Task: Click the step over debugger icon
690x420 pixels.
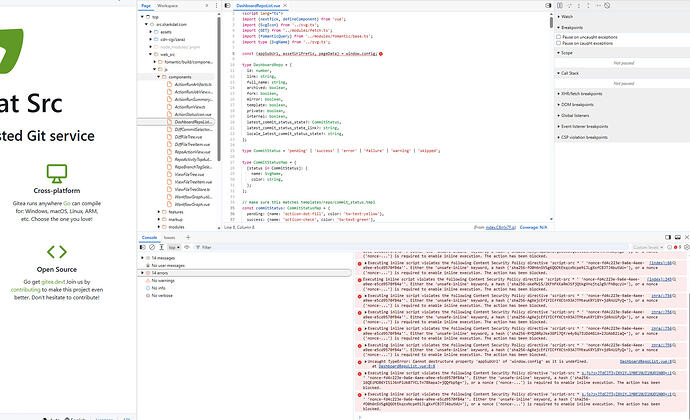Action: pos(569,6)
